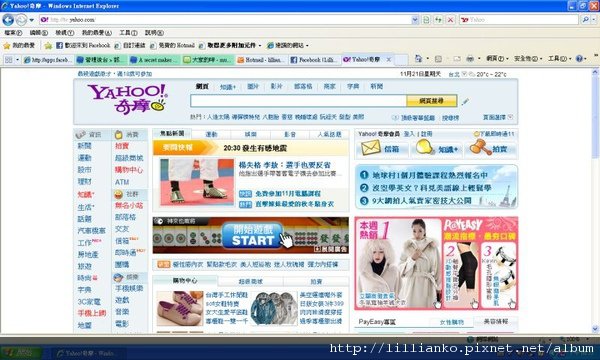Select the 圖片 search category tab
Image resolution: width=600 pixels, height=360 pixels.
[x=253, y=86]
